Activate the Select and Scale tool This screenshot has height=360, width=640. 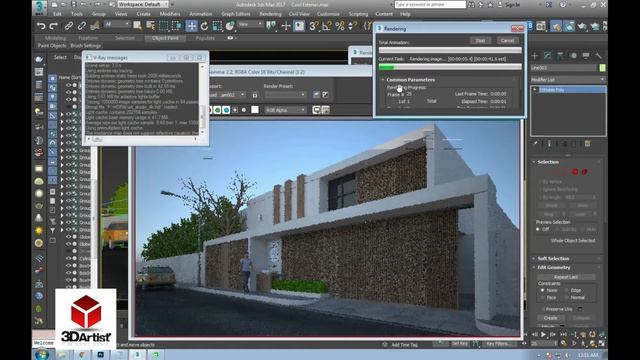coord(217,26)
